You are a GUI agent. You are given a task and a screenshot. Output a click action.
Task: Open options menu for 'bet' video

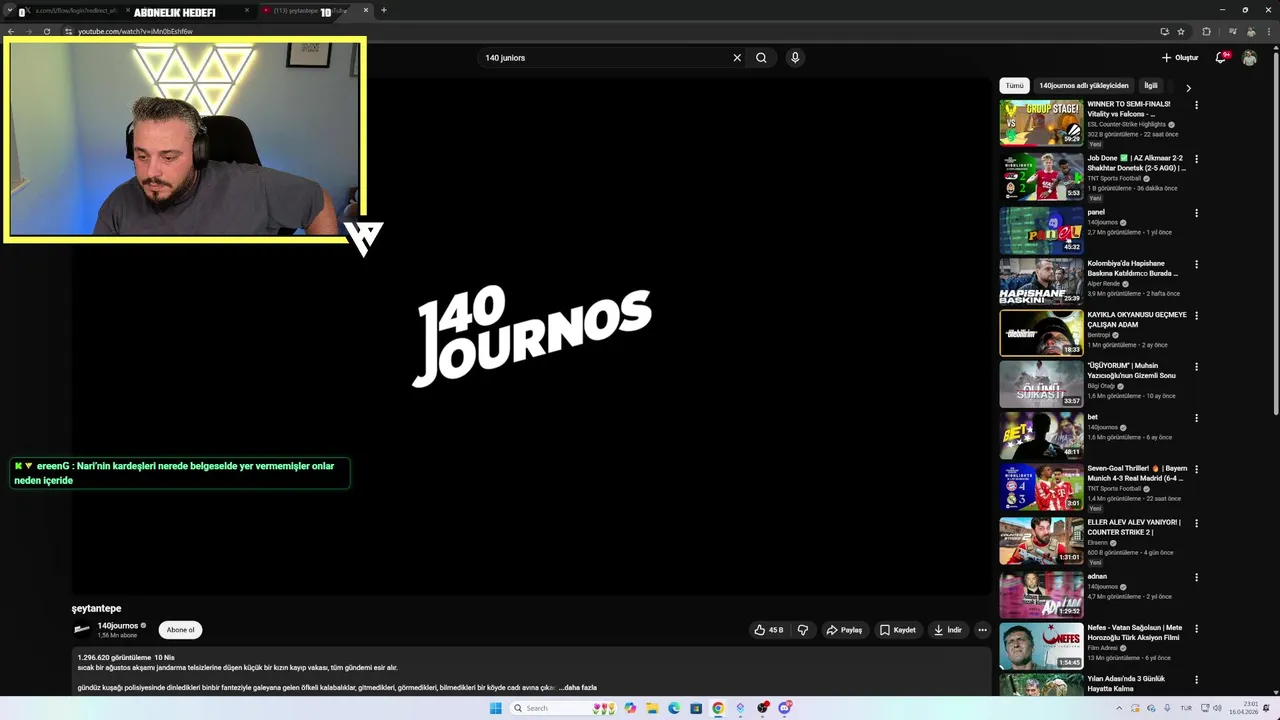[1196, 418]
